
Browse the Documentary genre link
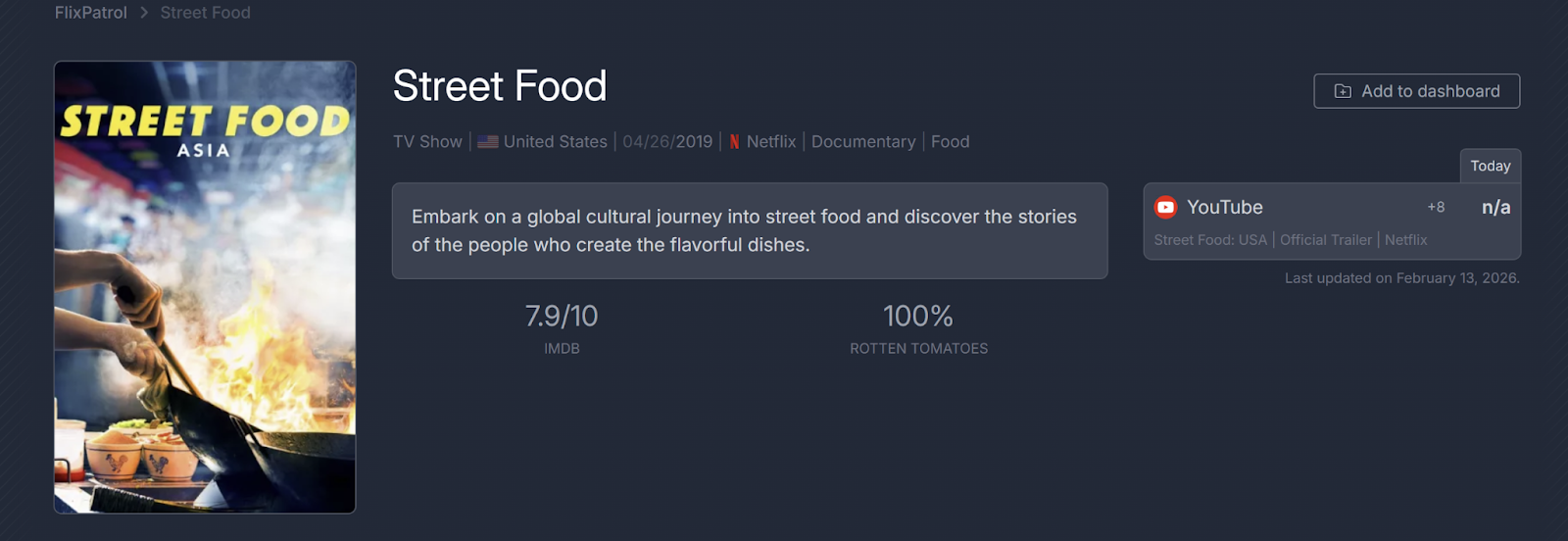click(x=863, y=142)
